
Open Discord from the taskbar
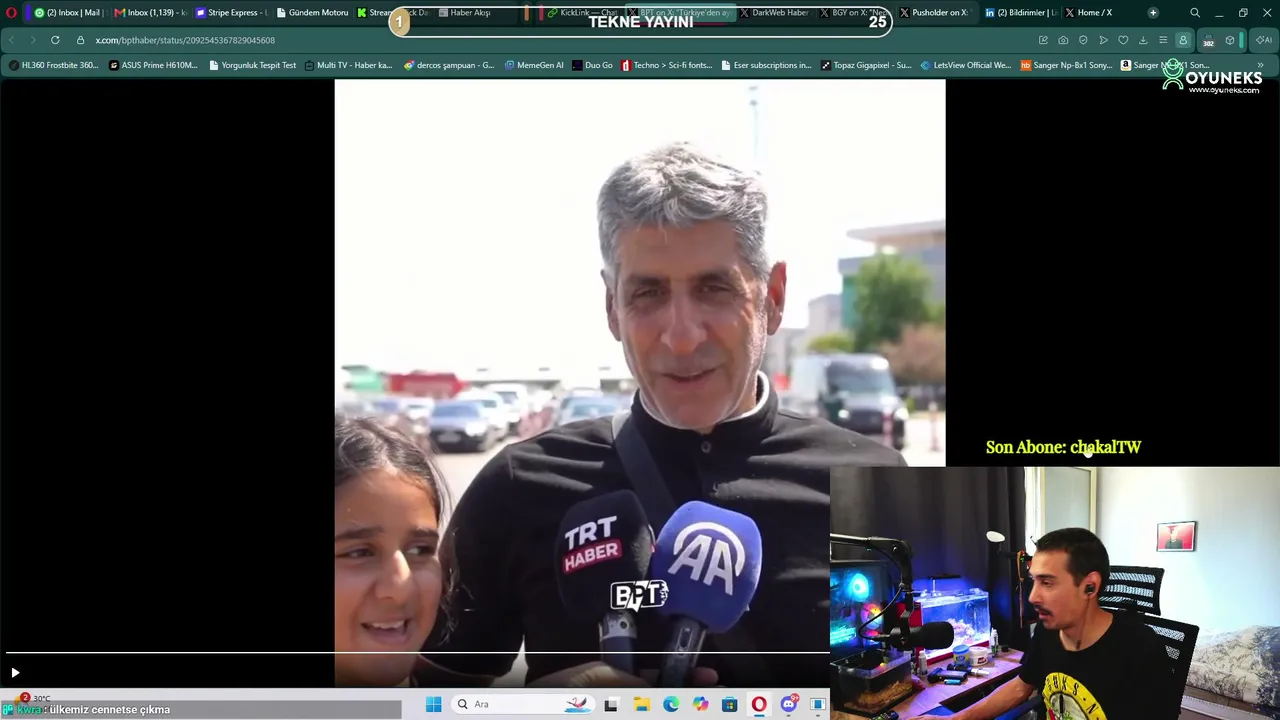[x=789, y=705]
